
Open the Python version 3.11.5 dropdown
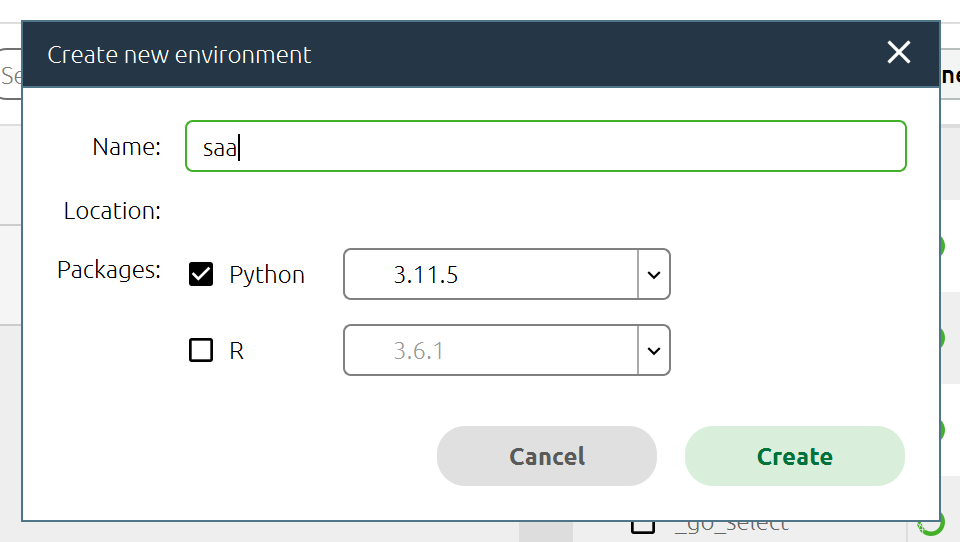[x=491, y=275]
